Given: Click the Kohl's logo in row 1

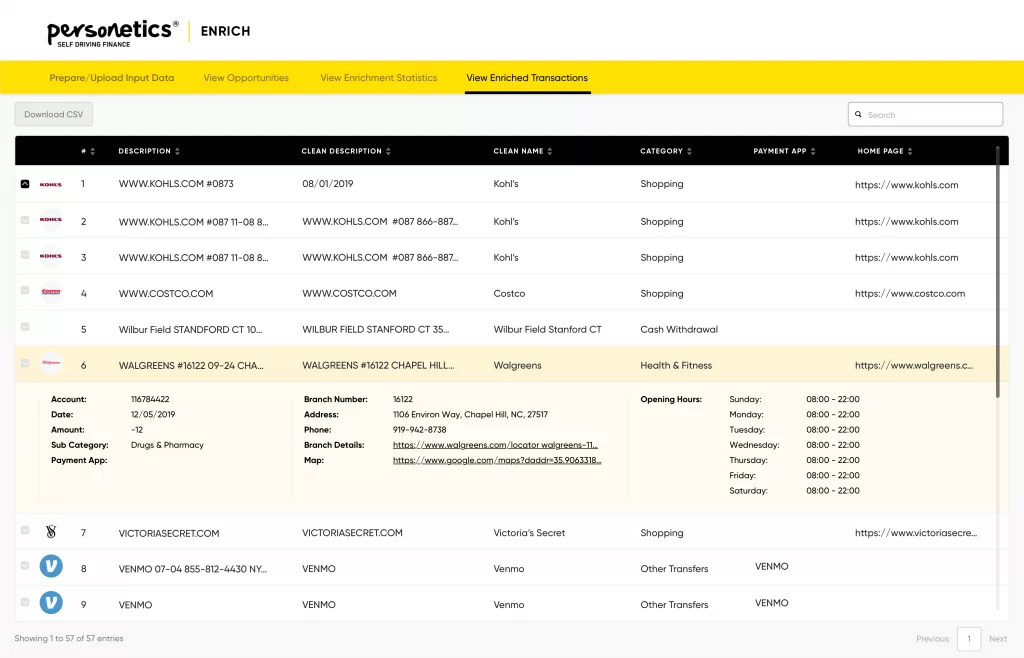Looking at the screenshot, I should pyautogui.click(x=51, y=185).
